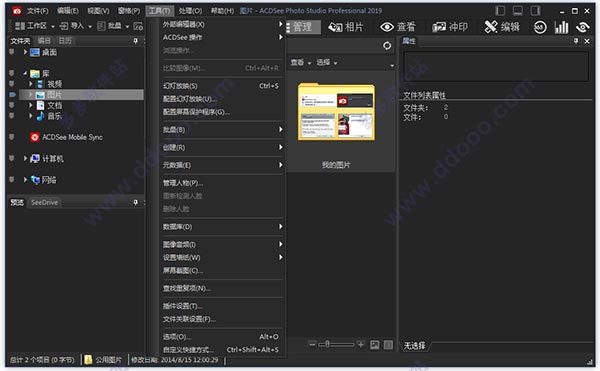Click the ACDSee camera logo icon
600x371 pixels.
[17, 11]
